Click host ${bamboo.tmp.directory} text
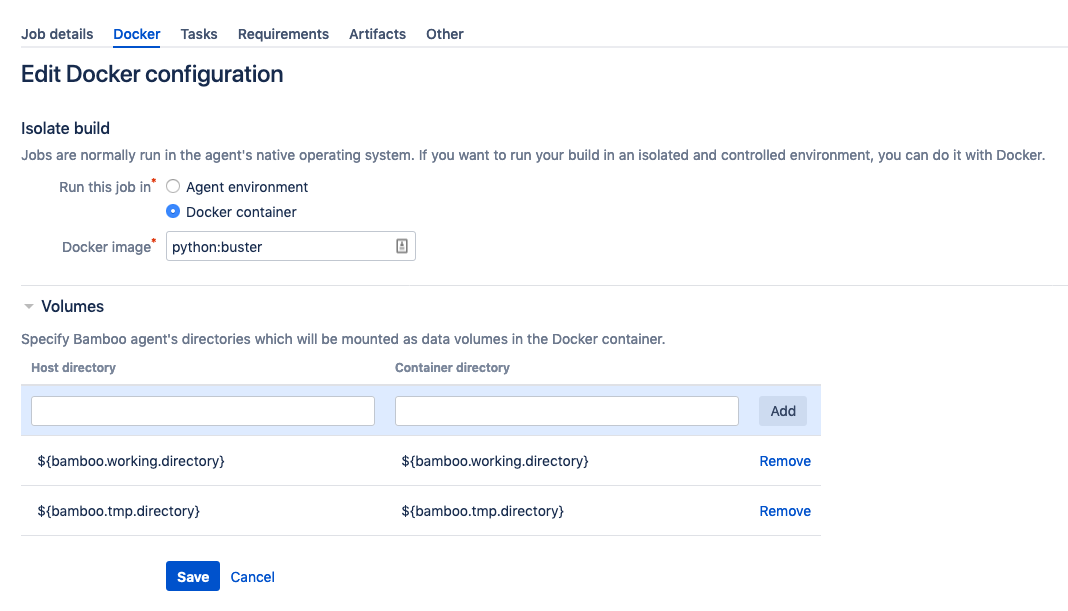1068x611 pixels. [x=119, y=511]
